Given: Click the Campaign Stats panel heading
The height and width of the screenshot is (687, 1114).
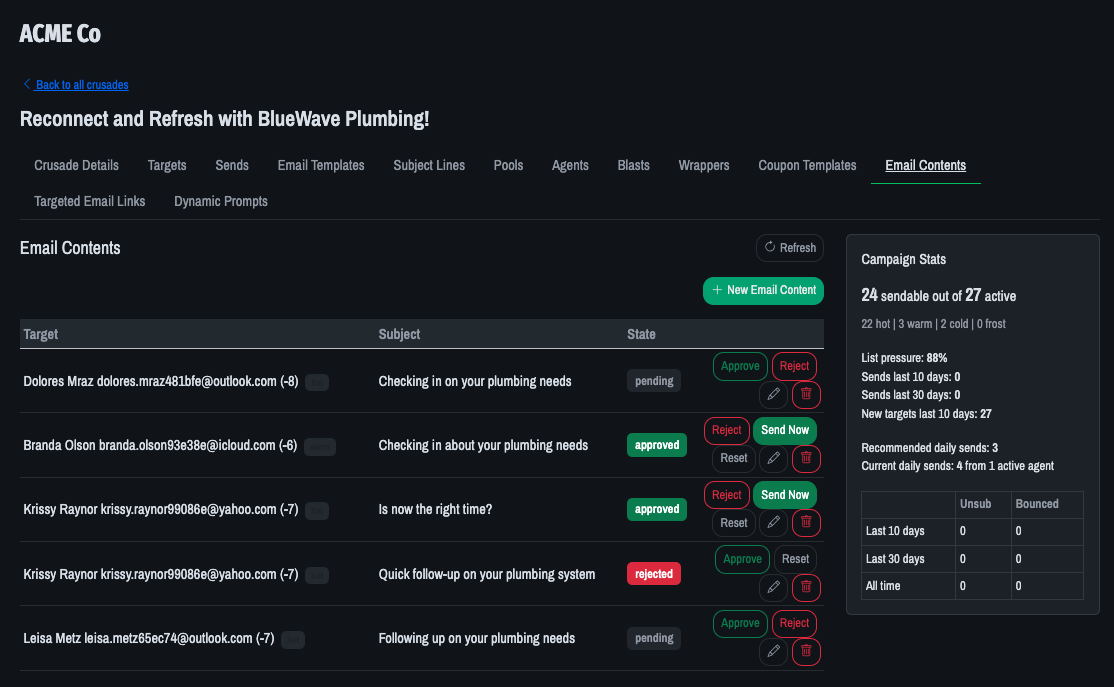Looking at the screenshot, I should (903, 259).
